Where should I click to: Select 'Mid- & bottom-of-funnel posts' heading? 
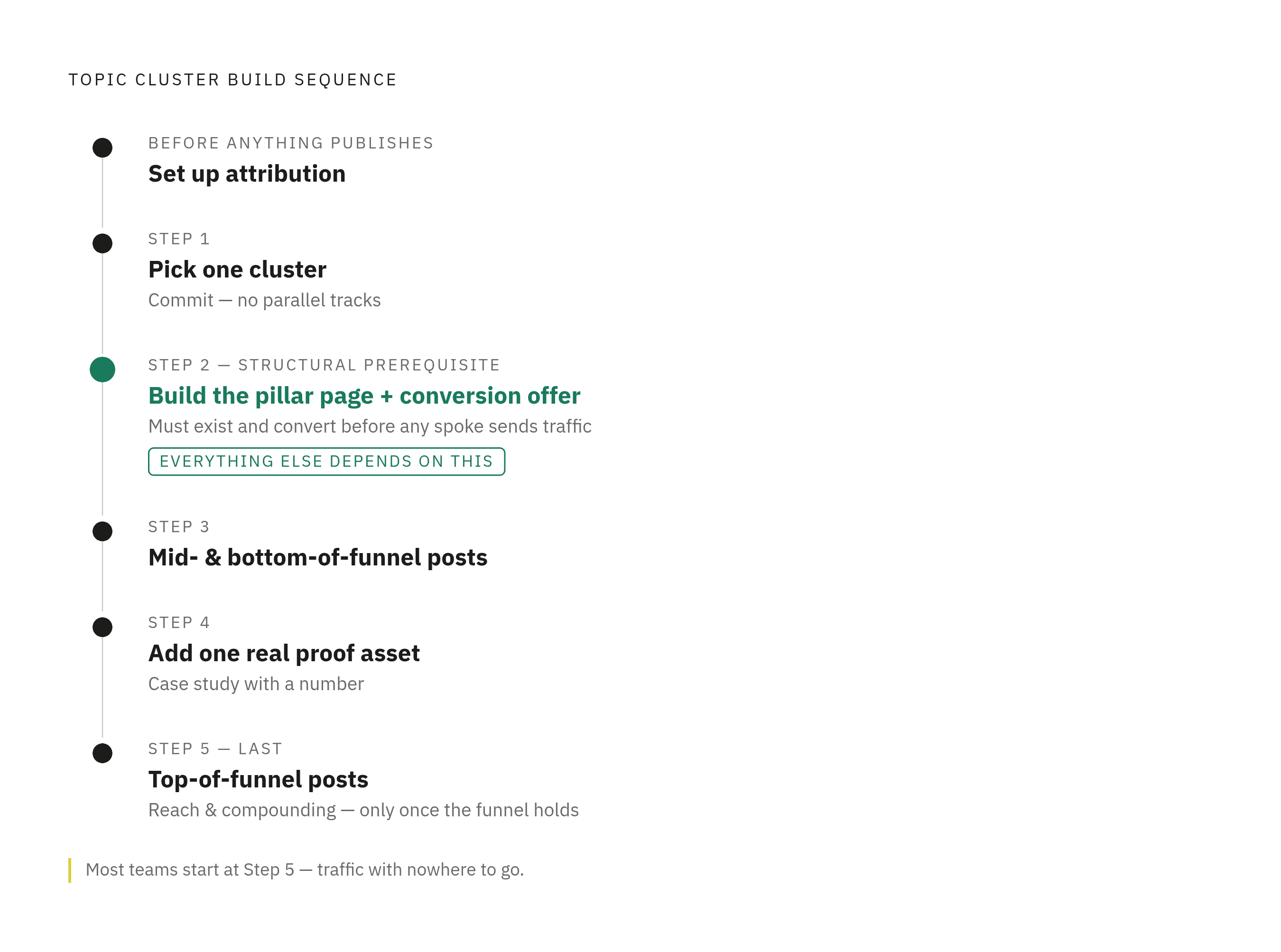[317, 558]
